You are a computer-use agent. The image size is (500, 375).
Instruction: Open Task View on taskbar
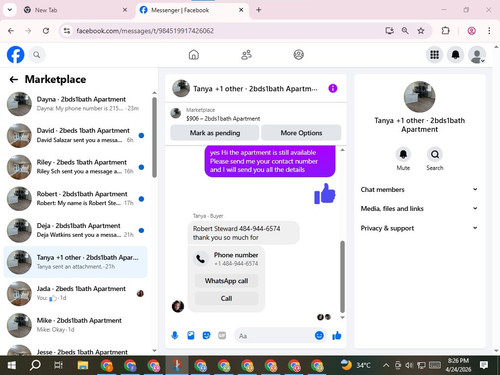coord(59,365)
